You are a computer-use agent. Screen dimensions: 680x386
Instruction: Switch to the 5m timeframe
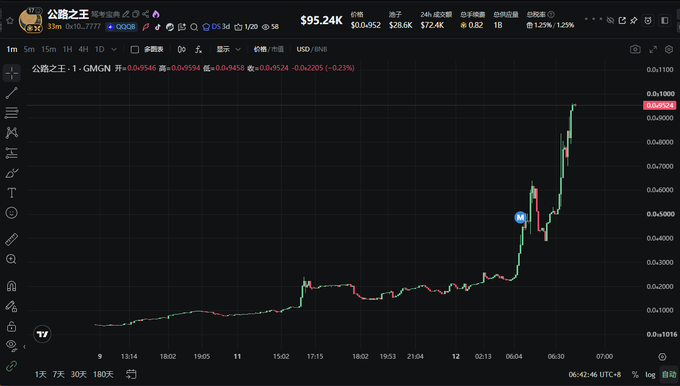point(29,49)
